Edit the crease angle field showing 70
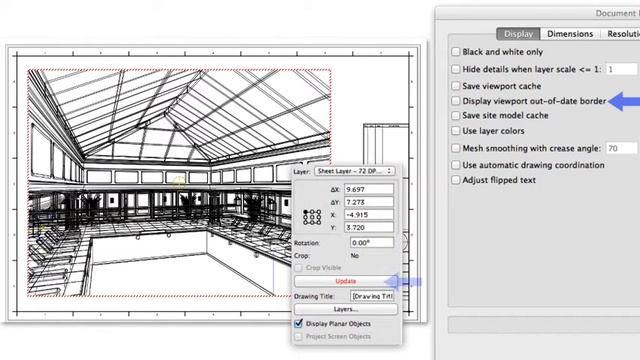 pyautogui.click(x=621, y=148)
